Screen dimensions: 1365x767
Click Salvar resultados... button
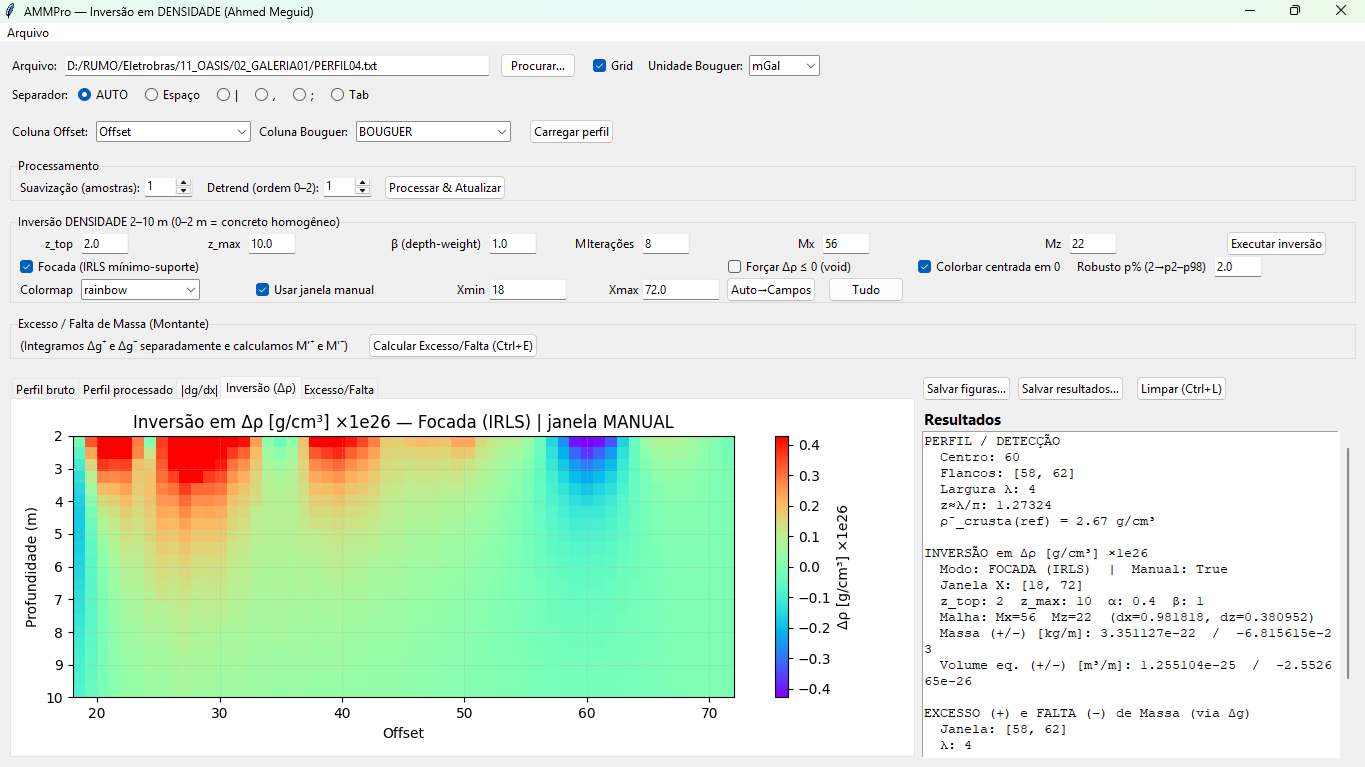(x=1071, y=389)
